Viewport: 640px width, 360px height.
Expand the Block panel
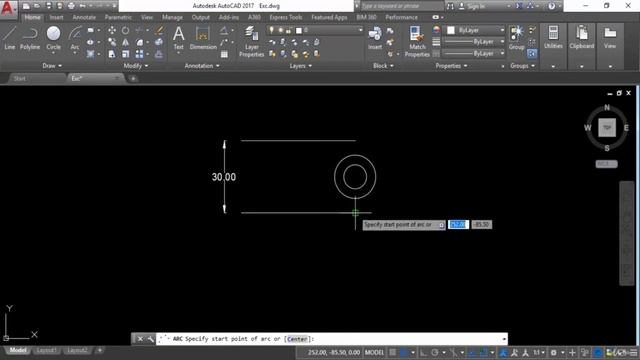383,66
